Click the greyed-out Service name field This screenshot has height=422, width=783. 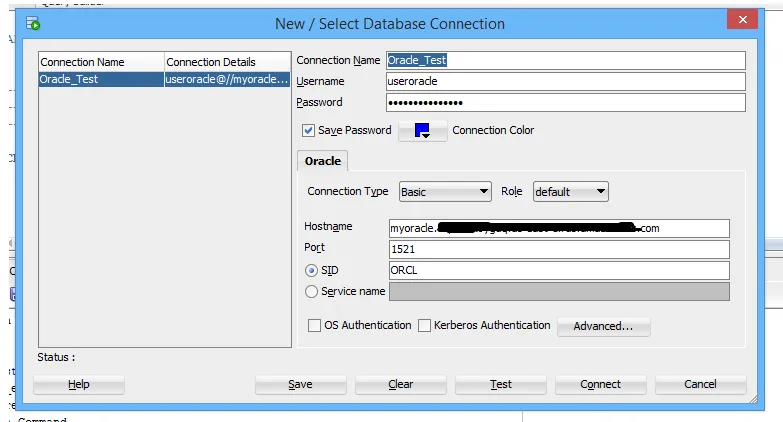pyautogui.click(x=559, y=292)
